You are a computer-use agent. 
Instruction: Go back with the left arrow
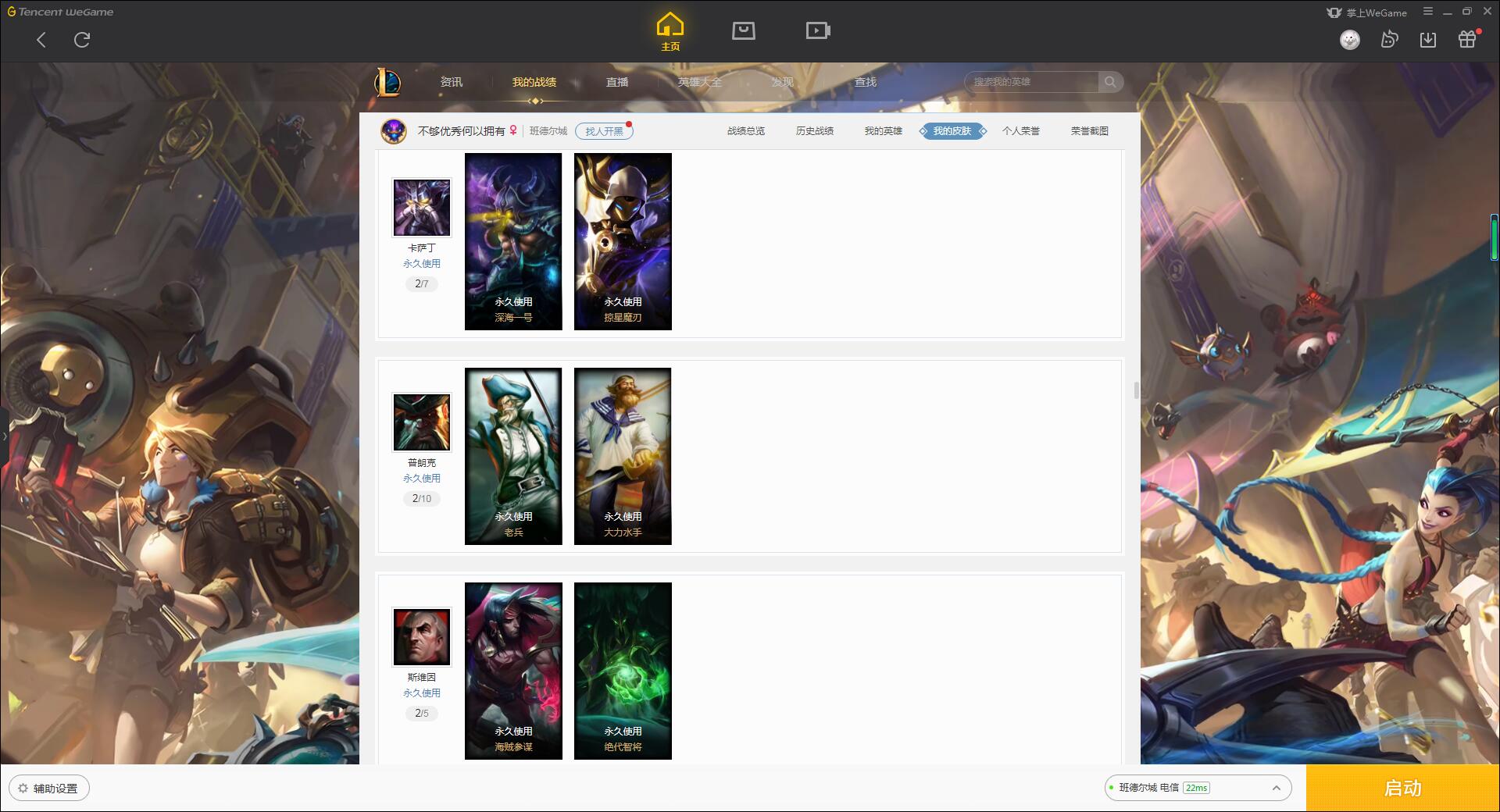41,40
